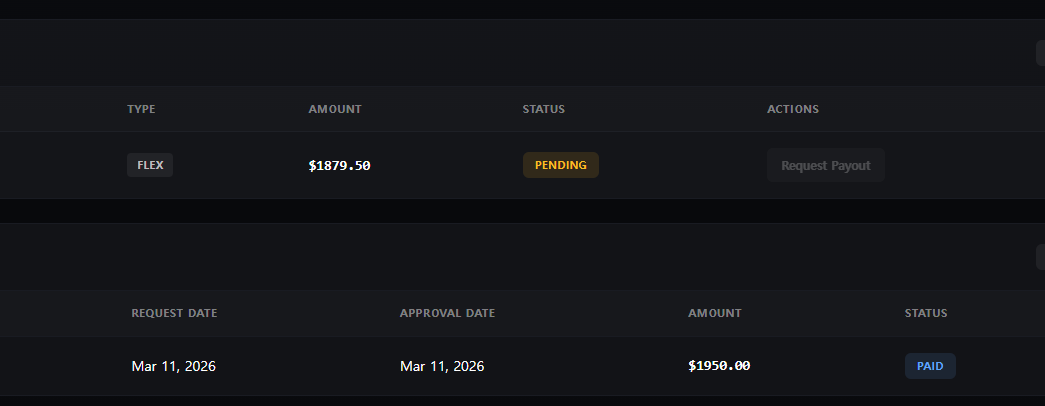This screenshot has width=1045, height=406.
Task: Click the AMOUNT header above $1879.50
Action: click(335, 109)
